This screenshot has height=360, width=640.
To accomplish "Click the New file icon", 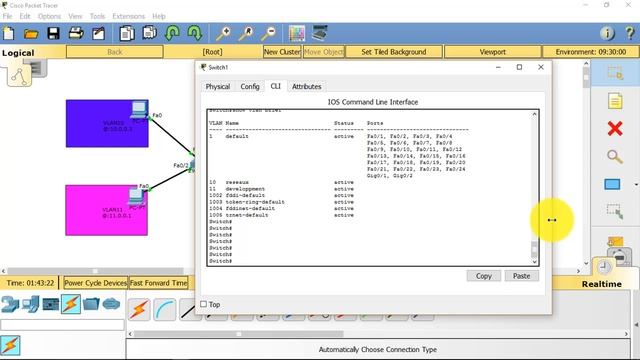I will tap(9, 33).
